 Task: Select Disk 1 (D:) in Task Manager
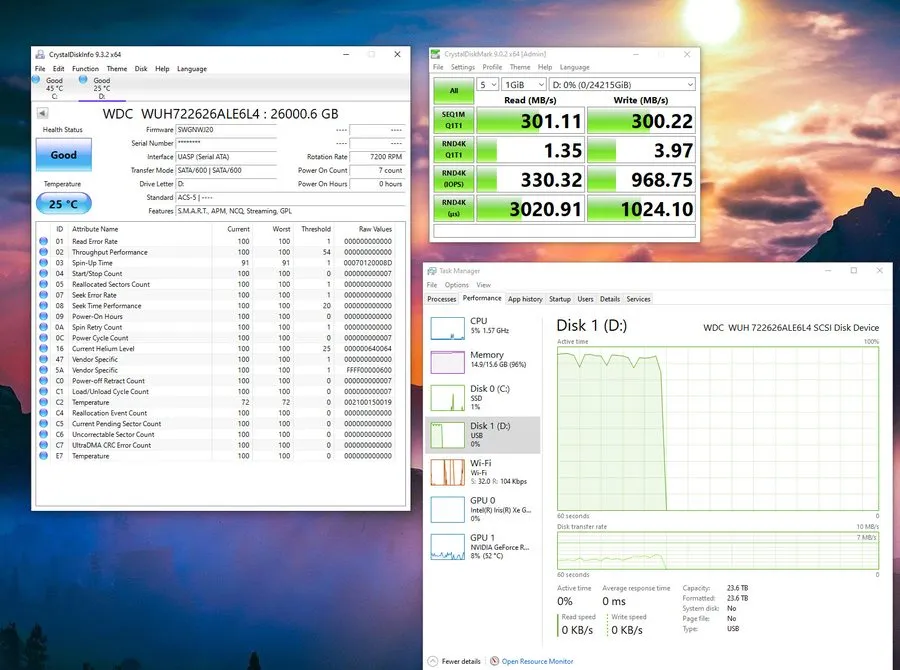(x=483, y=435)
